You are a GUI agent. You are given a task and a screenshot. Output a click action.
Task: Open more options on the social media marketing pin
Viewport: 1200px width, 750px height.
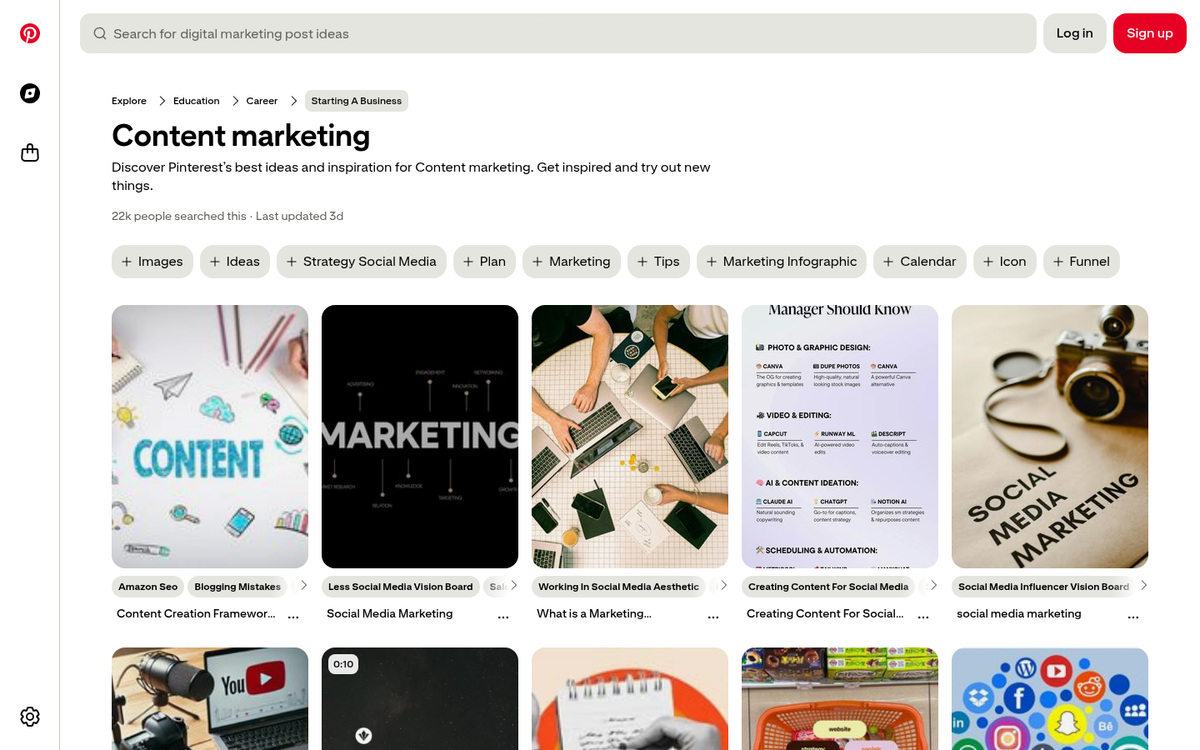click(x=1133, y=618)
